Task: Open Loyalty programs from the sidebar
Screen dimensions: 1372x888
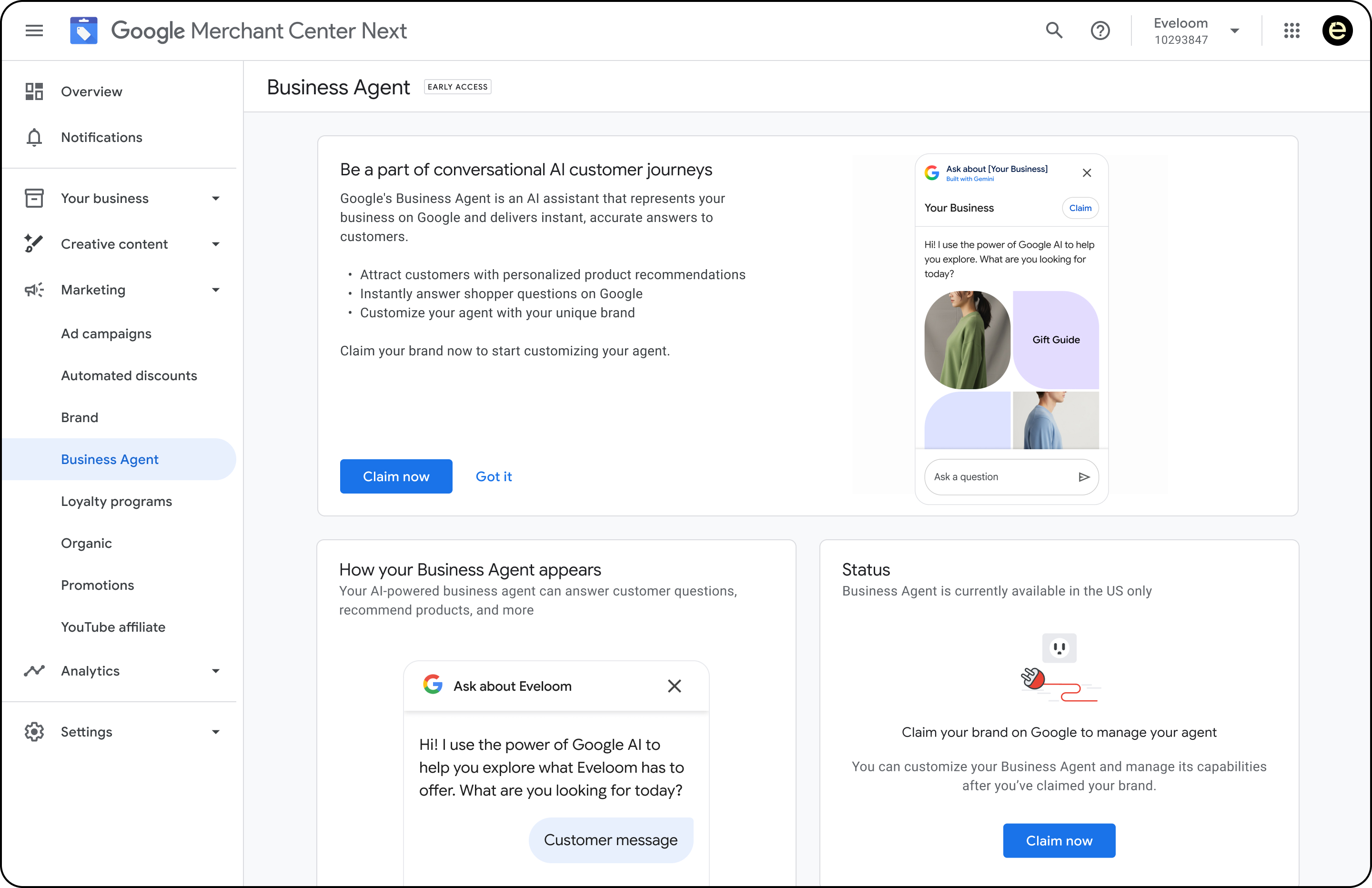Action: (116, 501)
